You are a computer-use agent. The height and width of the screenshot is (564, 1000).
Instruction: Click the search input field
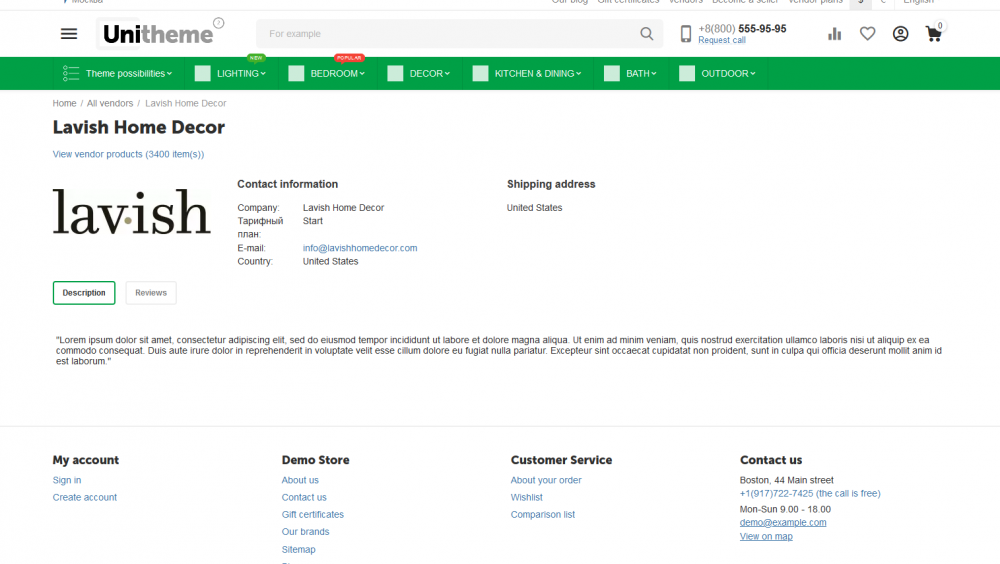click(x=450, y=34)
